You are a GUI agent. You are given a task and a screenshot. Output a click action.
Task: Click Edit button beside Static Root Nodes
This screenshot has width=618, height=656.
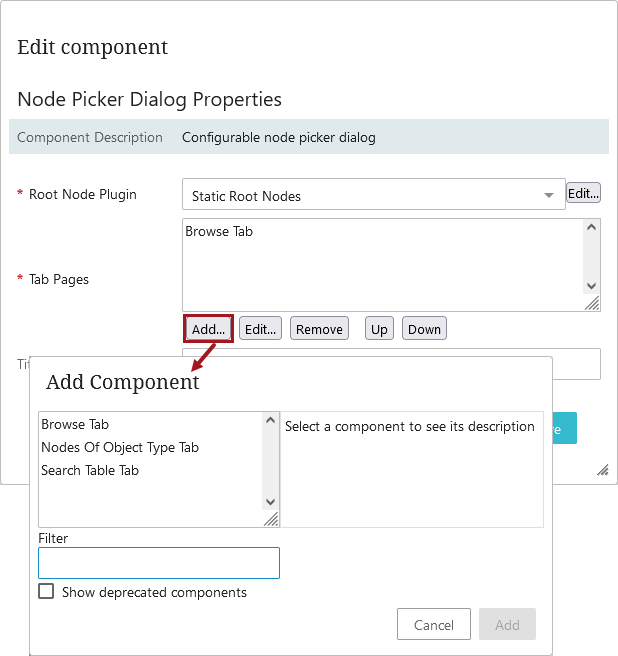click(583, 193)
